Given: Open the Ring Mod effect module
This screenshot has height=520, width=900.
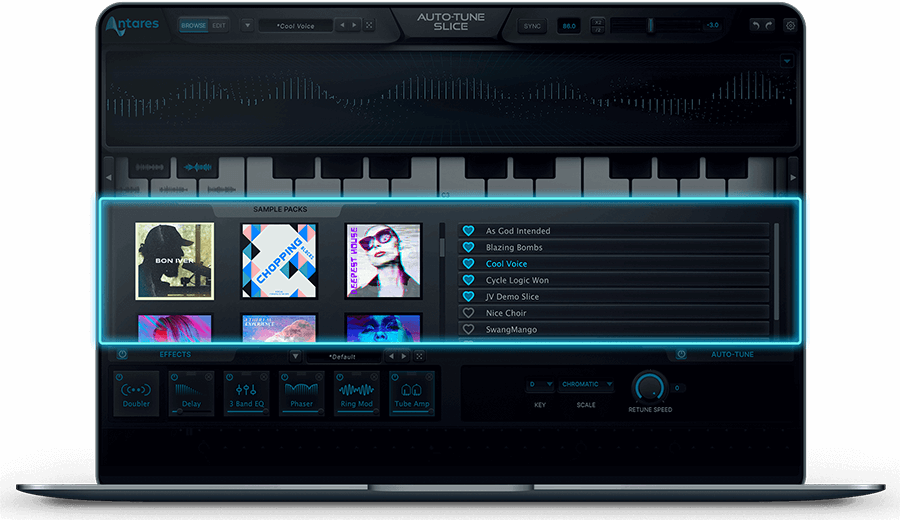Looking at the screenshot, I should coord(356,393).
